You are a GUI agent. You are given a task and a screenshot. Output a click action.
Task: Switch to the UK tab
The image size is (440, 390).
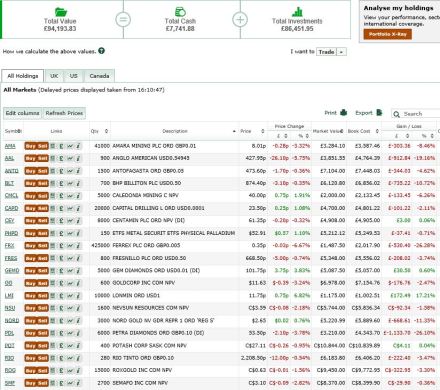pos(54,76)
